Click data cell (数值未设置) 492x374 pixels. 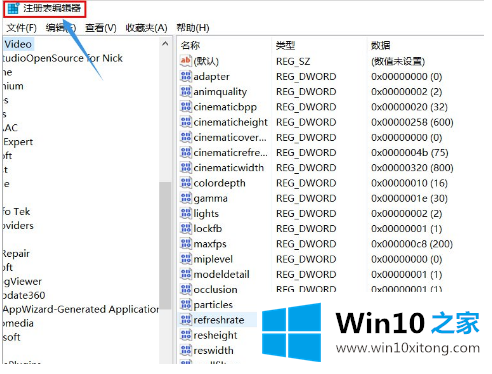pos(398,61)
